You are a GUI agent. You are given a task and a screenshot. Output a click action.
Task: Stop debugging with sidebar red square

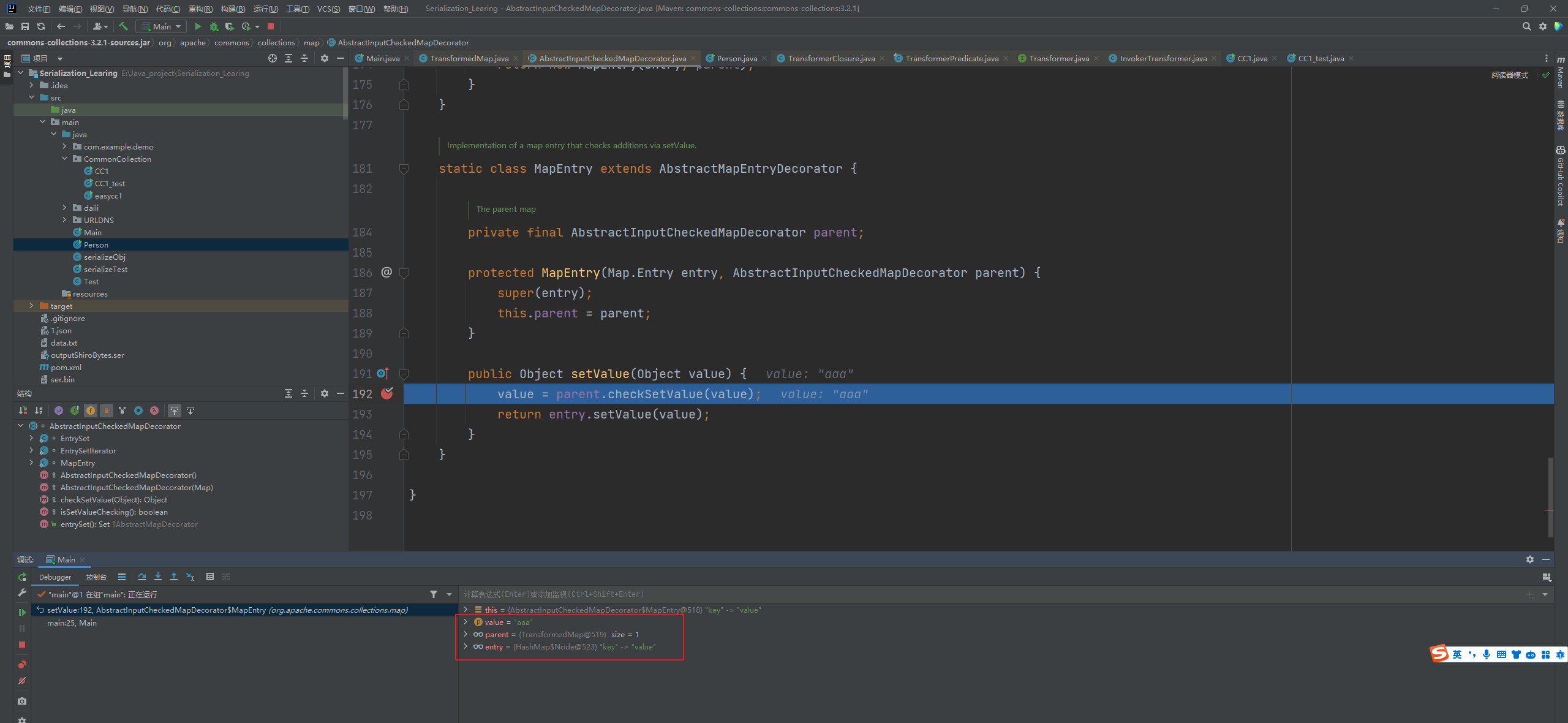(x=22, y=645)
